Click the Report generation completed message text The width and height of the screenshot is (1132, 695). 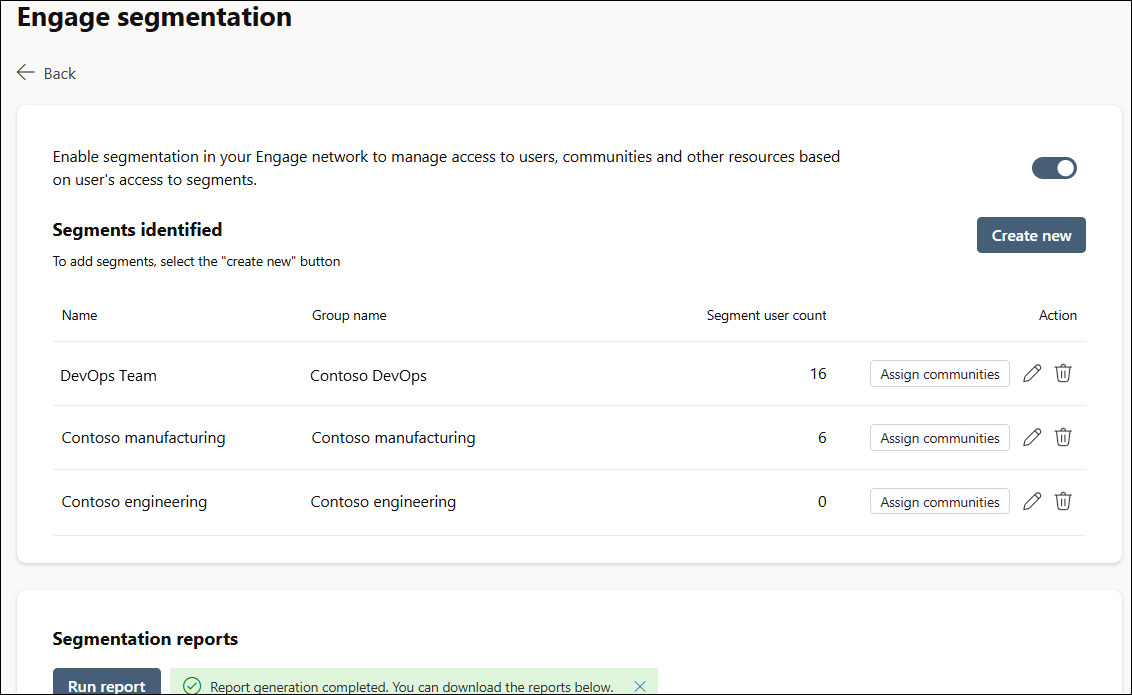pyautogui.click(x=412, y=687)
